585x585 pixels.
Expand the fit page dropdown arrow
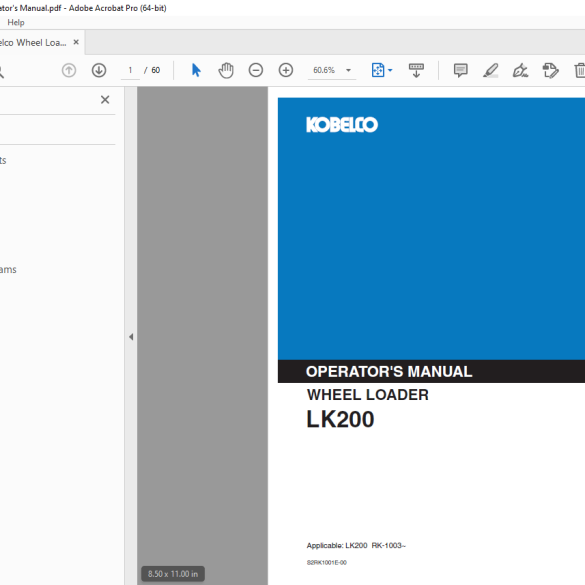[x=390, y=70]
